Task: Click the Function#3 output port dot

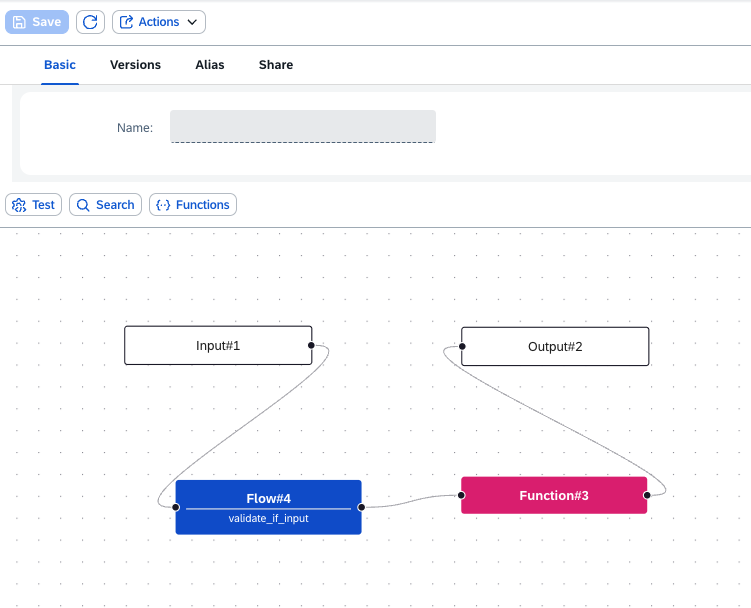Action: [647, 495]
